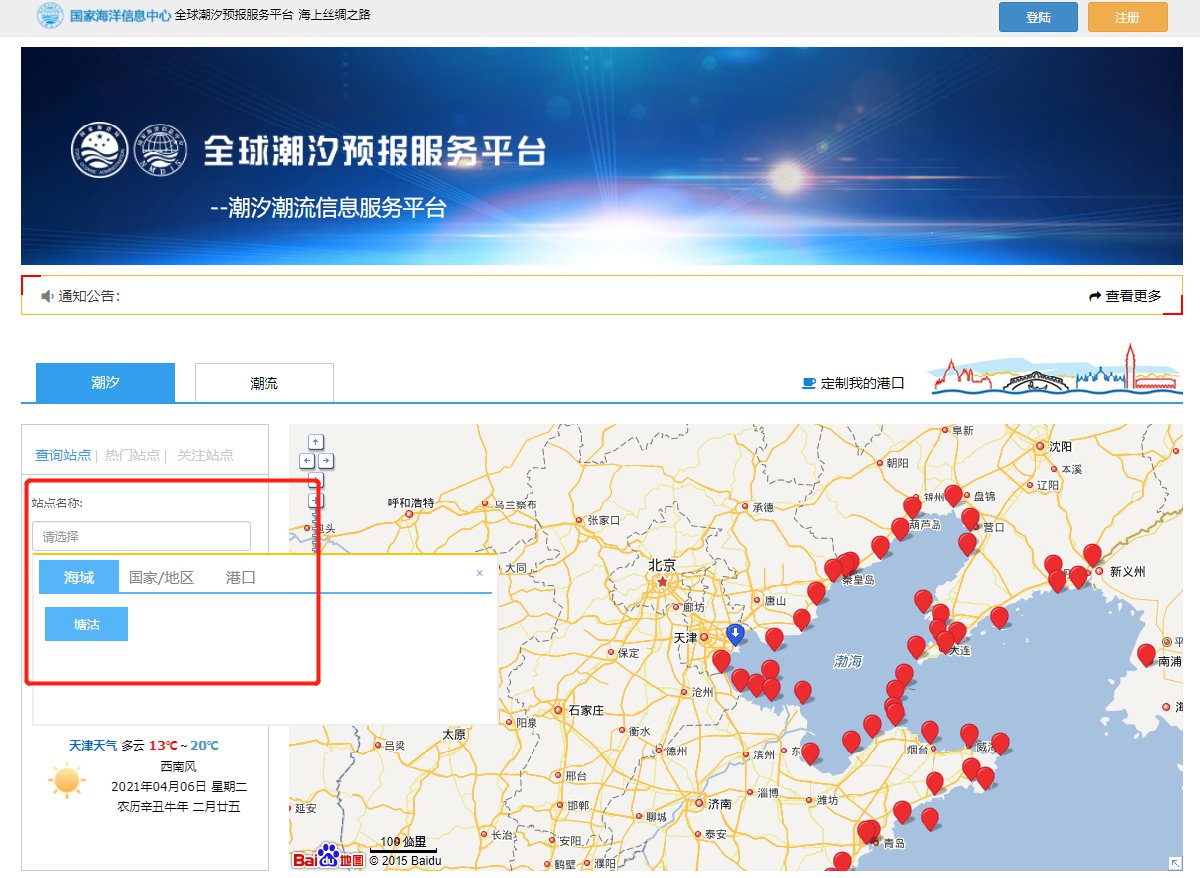
Task: Click the 渤海 label on map
Action: coord(847,661)
